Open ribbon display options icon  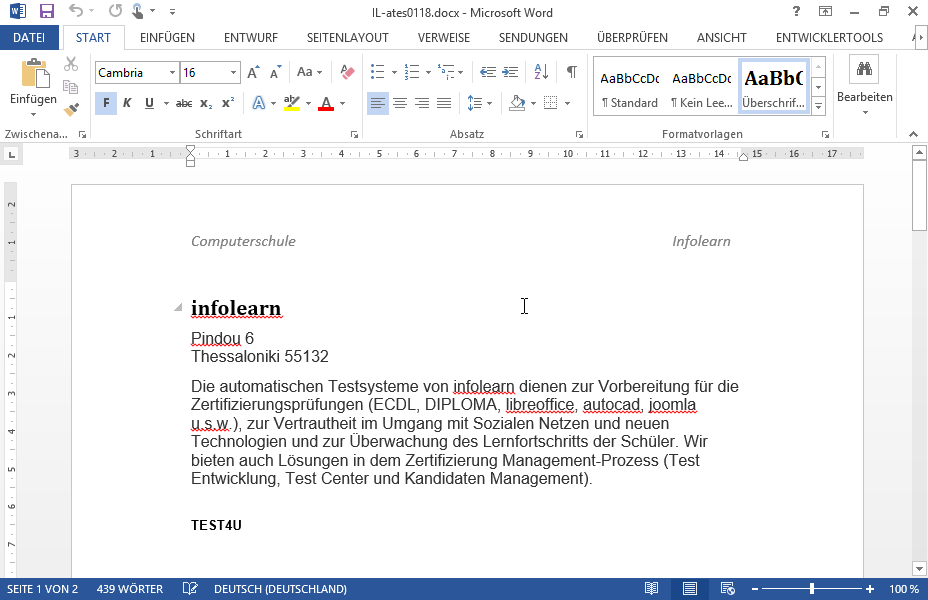825,11
